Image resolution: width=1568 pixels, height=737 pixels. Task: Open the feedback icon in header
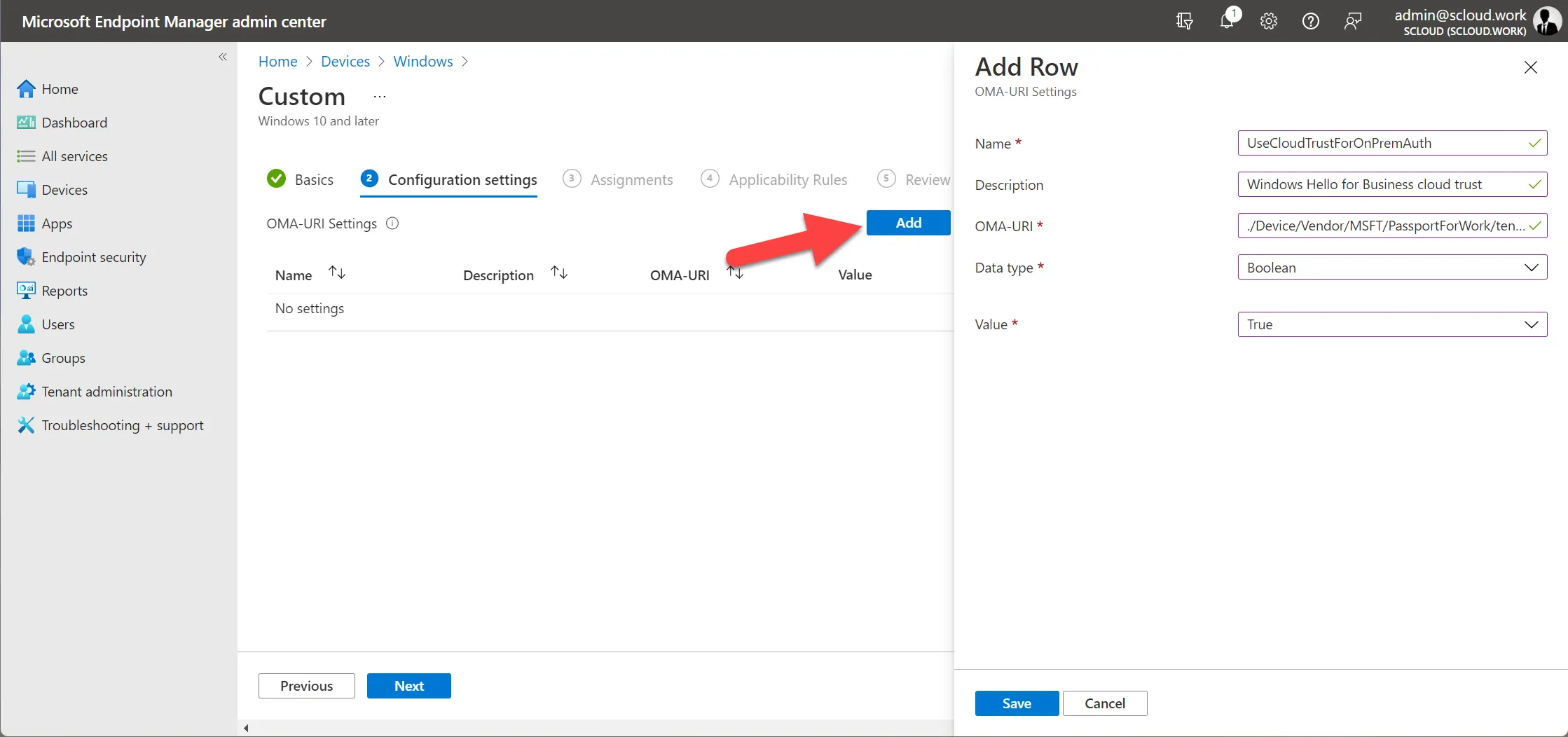pyautogui.click(x=1353, y=21)
